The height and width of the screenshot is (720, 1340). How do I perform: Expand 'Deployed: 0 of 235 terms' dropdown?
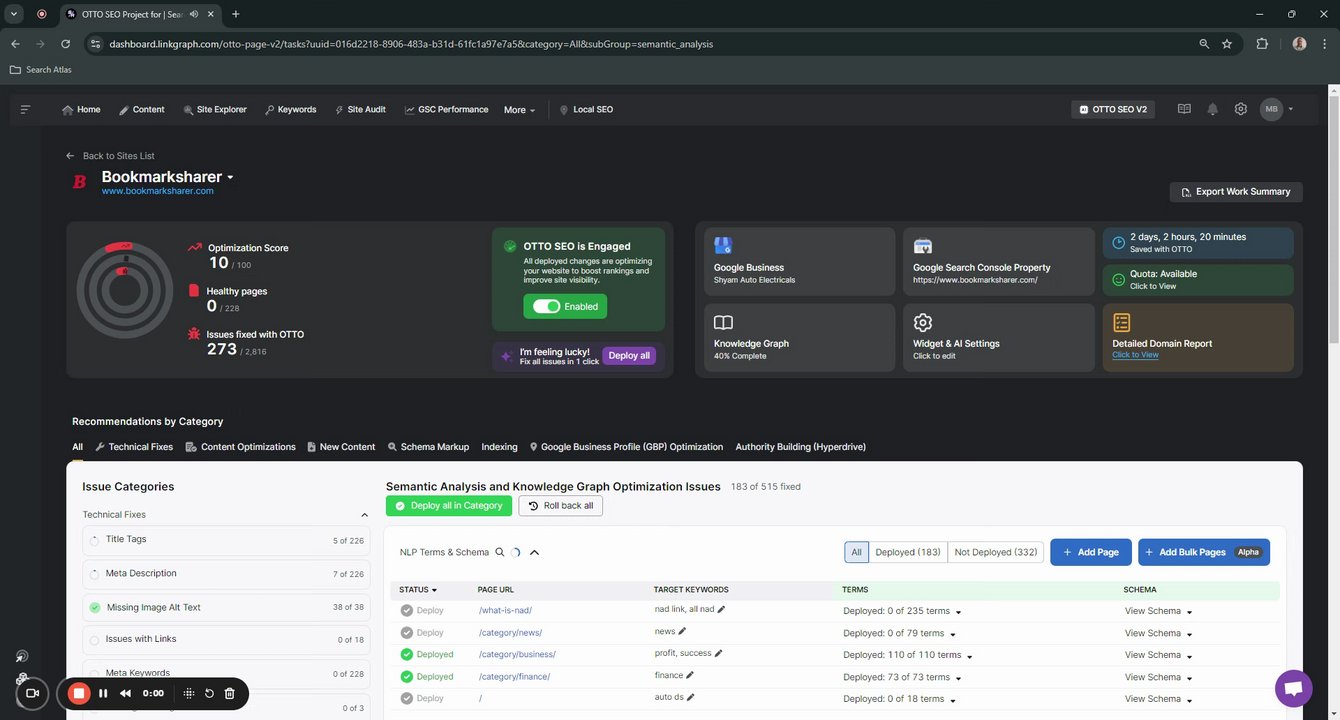pos(958,612)
